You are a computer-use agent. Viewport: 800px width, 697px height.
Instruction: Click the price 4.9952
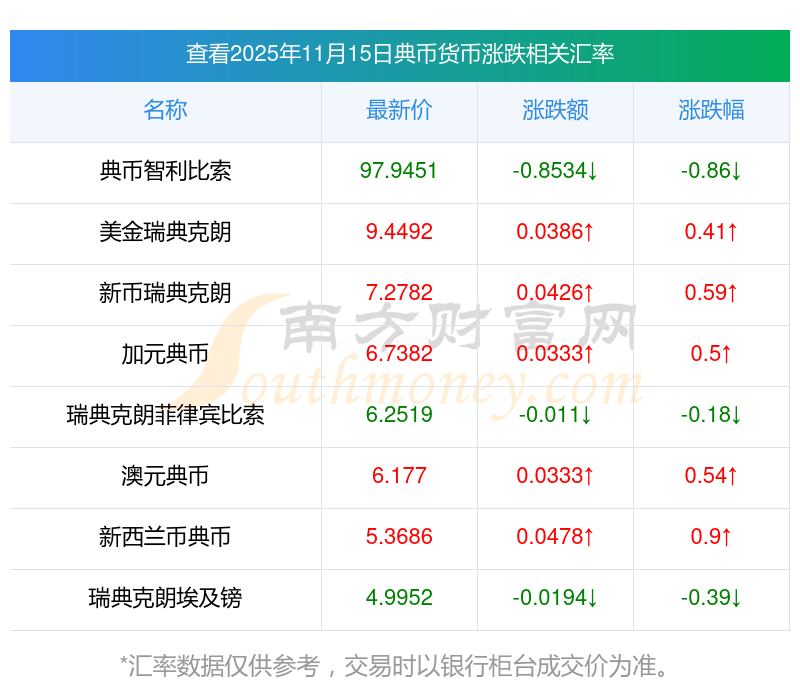(x=399, y=598)
